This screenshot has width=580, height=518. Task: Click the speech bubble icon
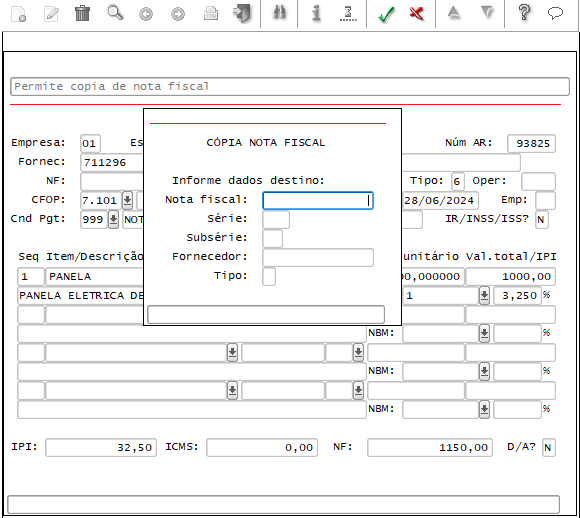point(555,13)
